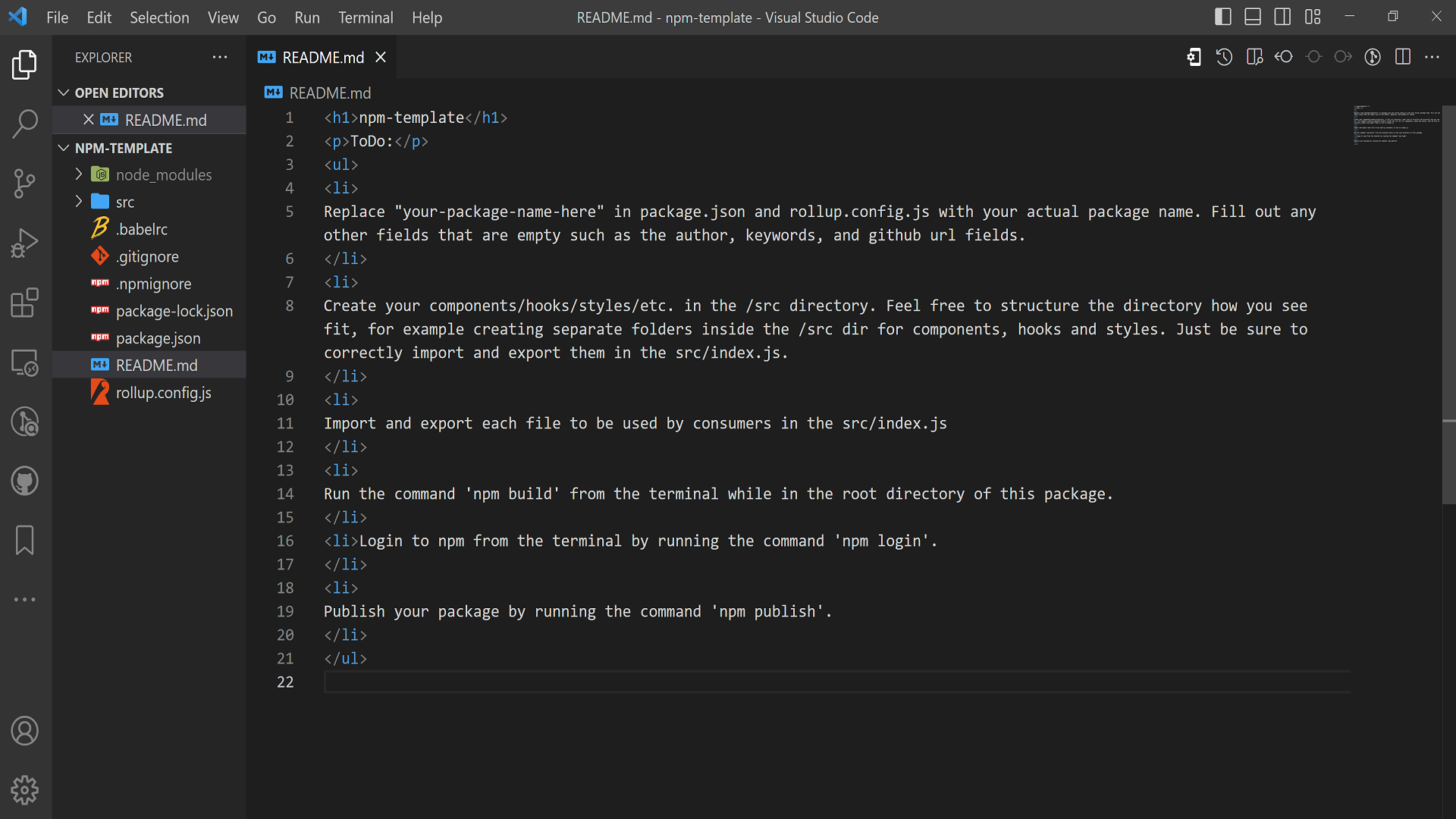Click the VS Code logo icon
This screenshot has height=819, width=1456.
[x=17, y=17]
